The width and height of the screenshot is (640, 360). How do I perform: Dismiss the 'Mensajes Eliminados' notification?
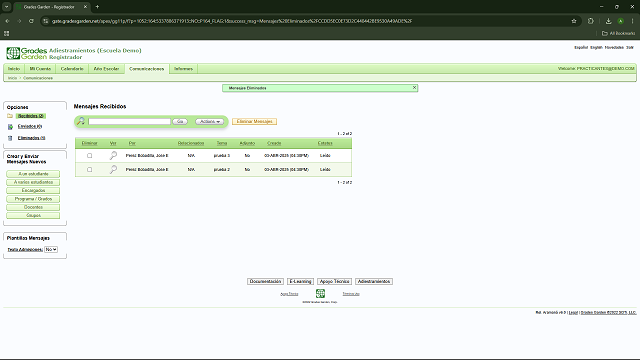click(x=414, y=88)
